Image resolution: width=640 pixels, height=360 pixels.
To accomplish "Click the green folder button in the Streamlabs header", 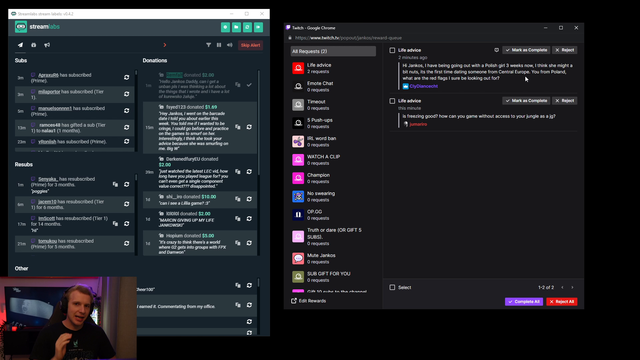I will 236,27.
